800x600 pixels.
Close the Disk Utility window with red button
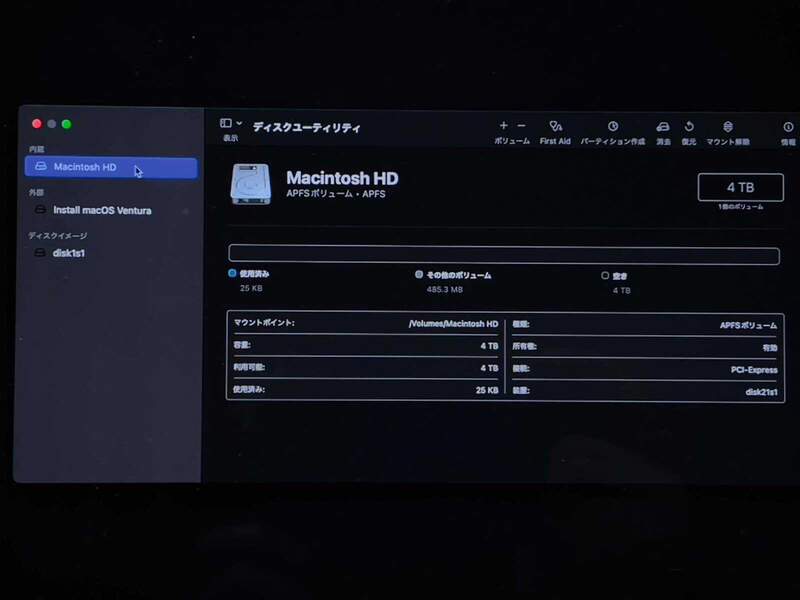pyautogui.click(x=37, y=124)
